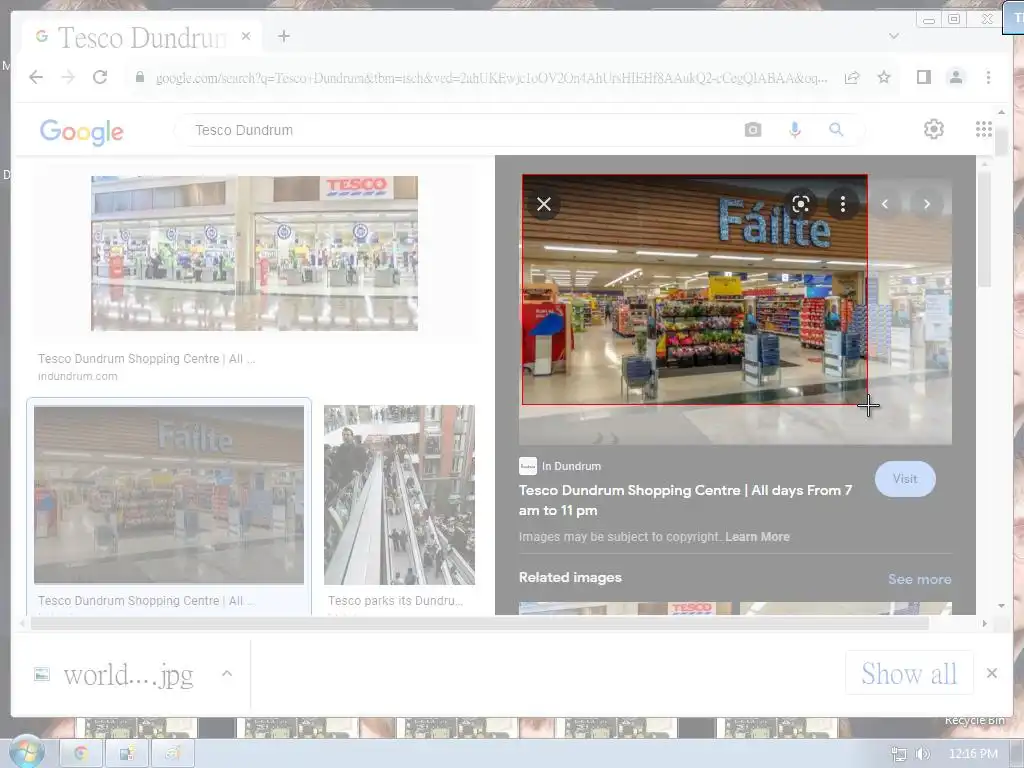This screenshot has height=768, width=1024.
Task: Open Google quick settings gear
Action: pyautogui.click(x=933, y=129)
